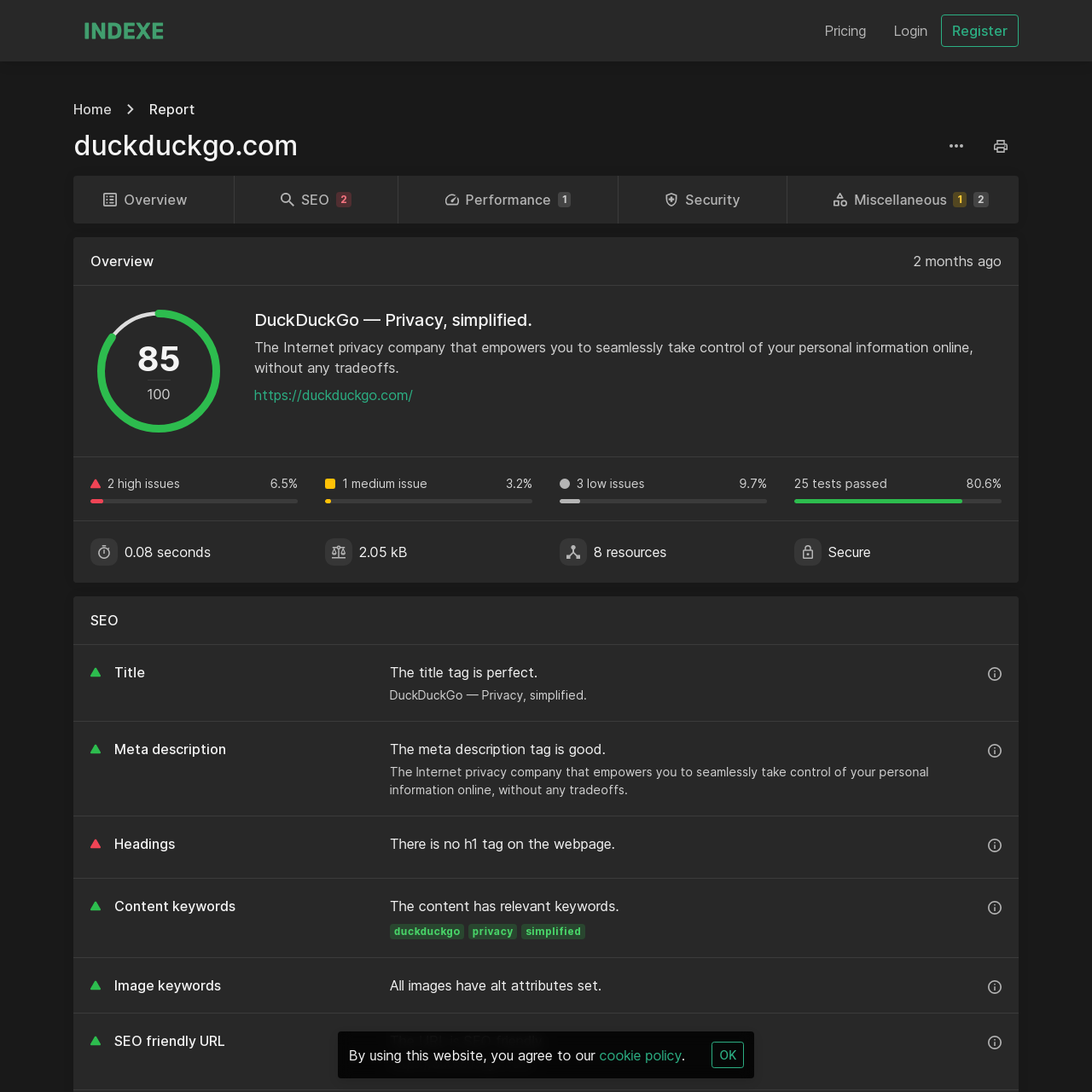Click the red triangle beside Headings
The height and width of the screenshot is (1092, 1092).
(x=96, y=844)
